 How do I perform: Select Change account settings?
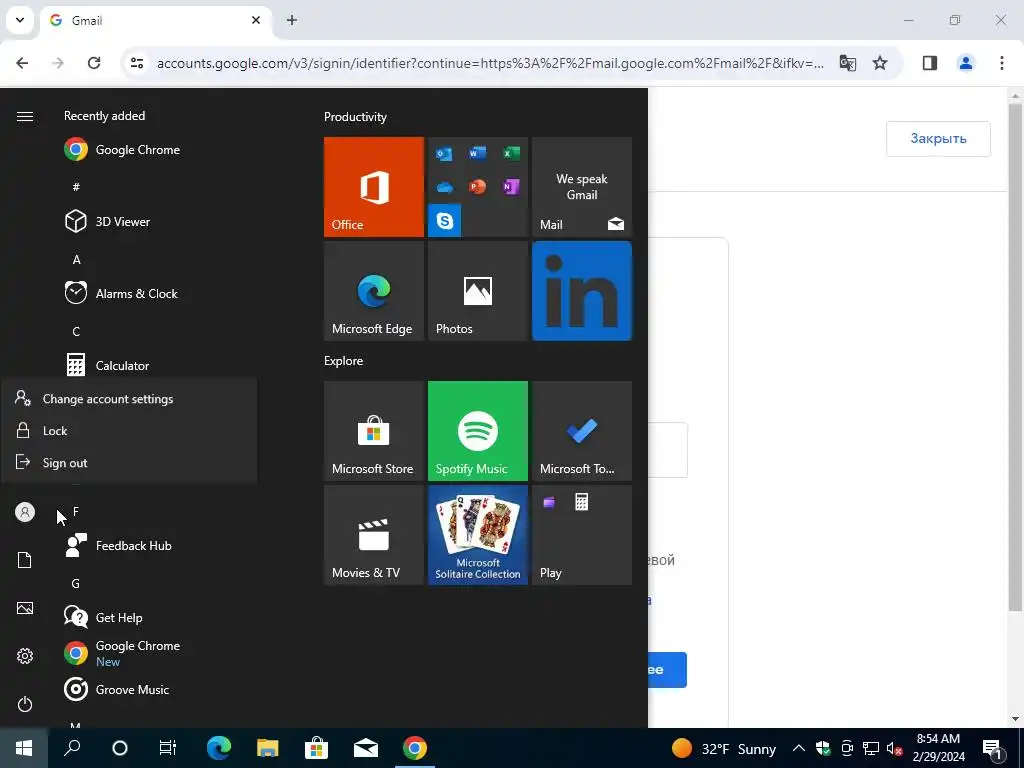[129, 399]
